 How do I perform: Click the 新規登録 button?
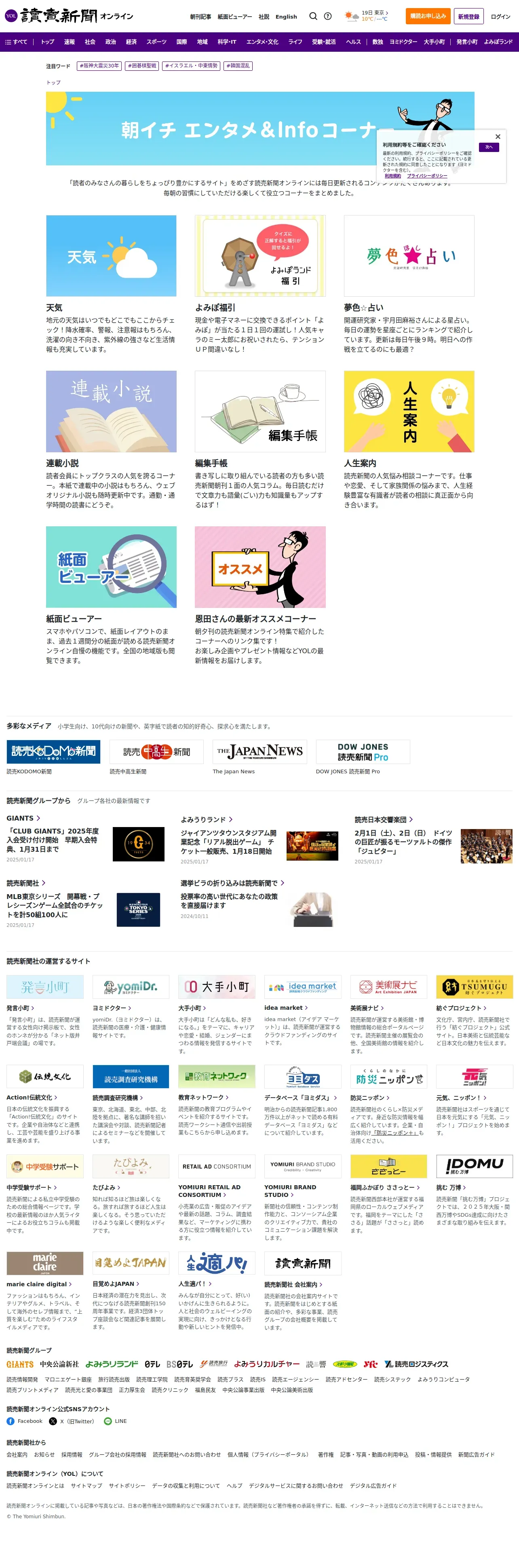point(468,17)
